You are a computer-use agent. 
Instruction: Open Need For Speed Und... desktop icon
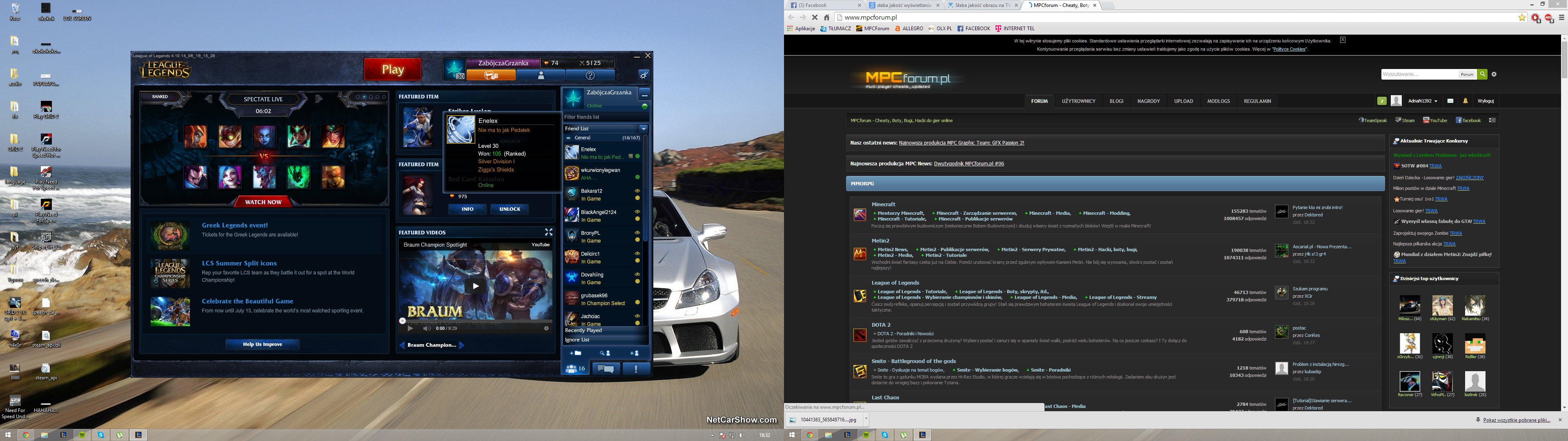pos(15,408)
